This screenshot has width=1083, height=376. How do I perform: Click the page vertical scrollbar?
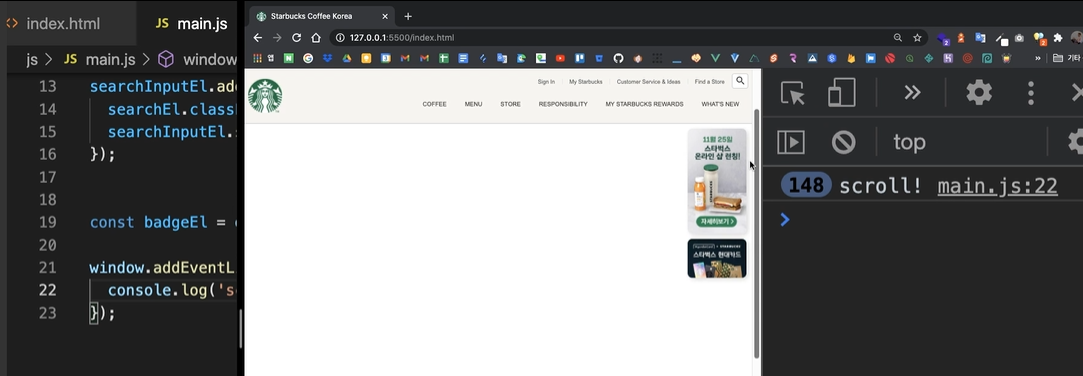tap(756, 233)
